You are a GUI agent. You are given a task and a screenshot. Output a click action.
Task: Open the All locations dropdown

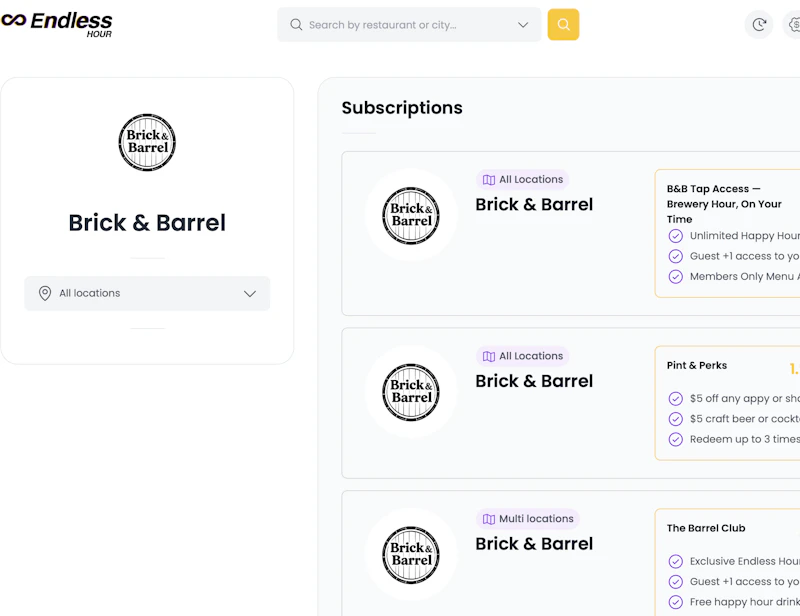(x=147, y=293)
